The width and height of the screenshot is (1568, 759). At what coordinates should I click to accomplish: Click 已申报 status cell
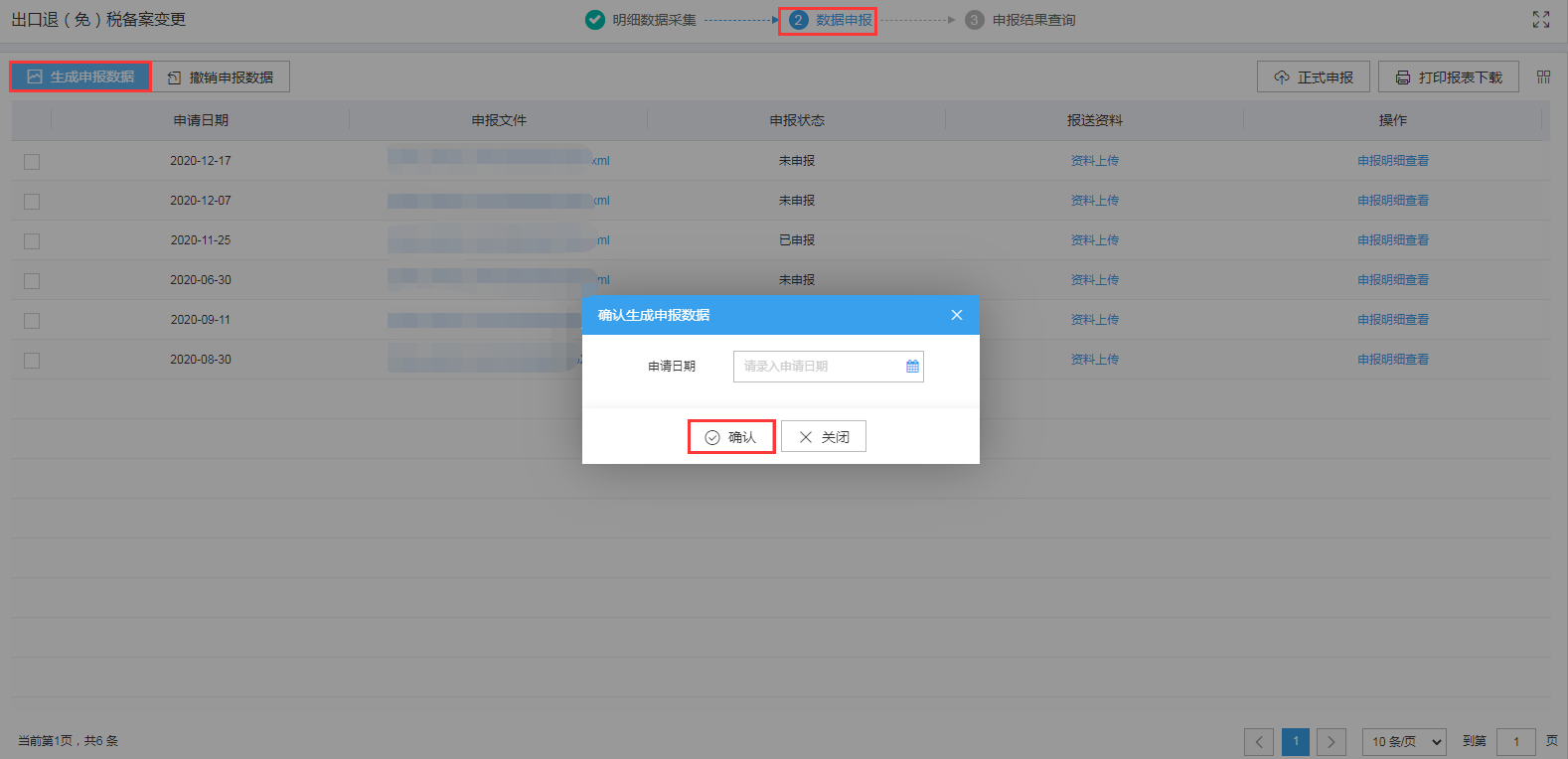[797, 240]
